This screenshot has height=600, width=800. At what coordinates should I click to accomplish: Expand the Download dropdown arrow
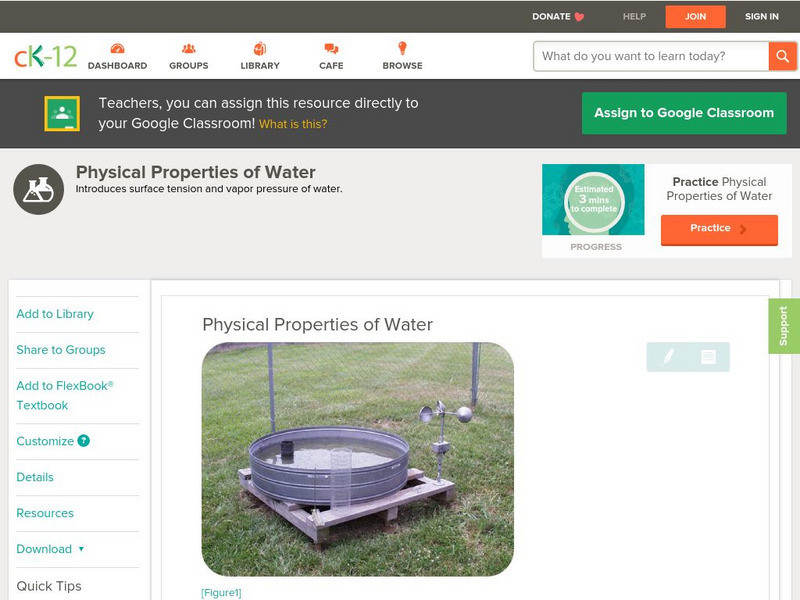(81, 549)
